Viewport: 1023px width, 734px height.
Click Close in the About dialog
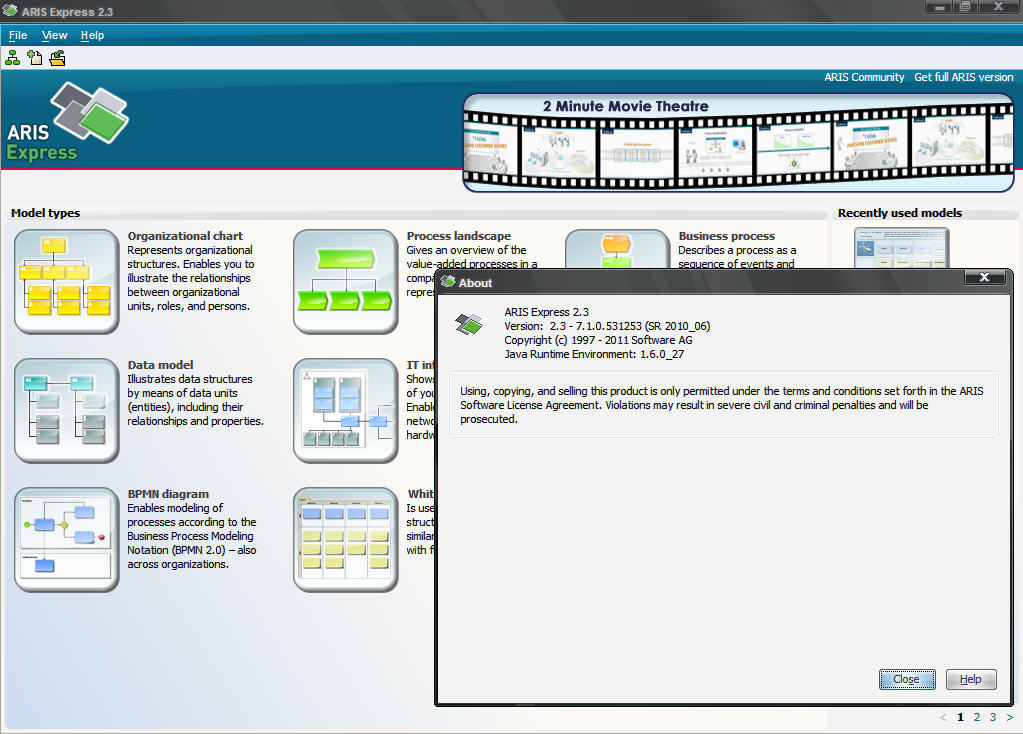(906, 679)
